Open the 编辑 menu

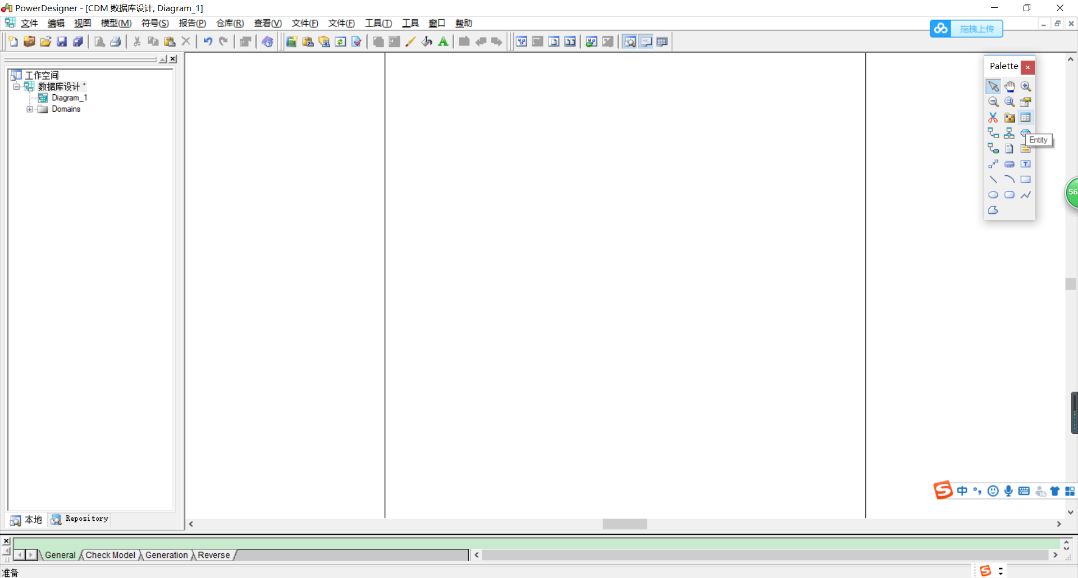click(x=56, y=23)
